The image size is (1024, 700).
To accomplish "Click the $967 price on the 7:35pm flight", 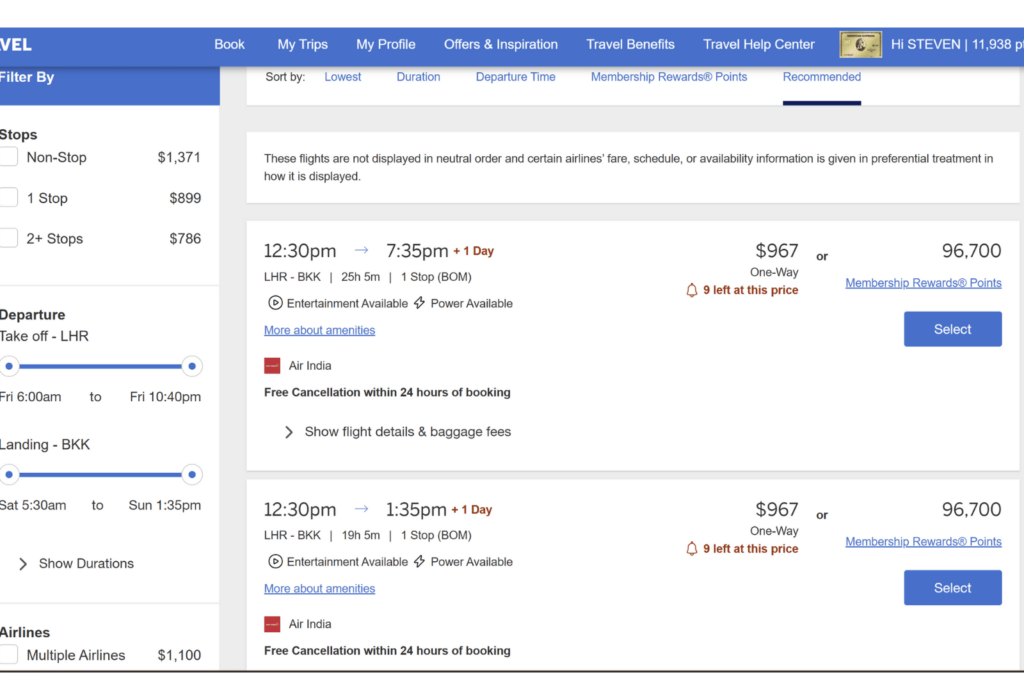I will [776, 251].
